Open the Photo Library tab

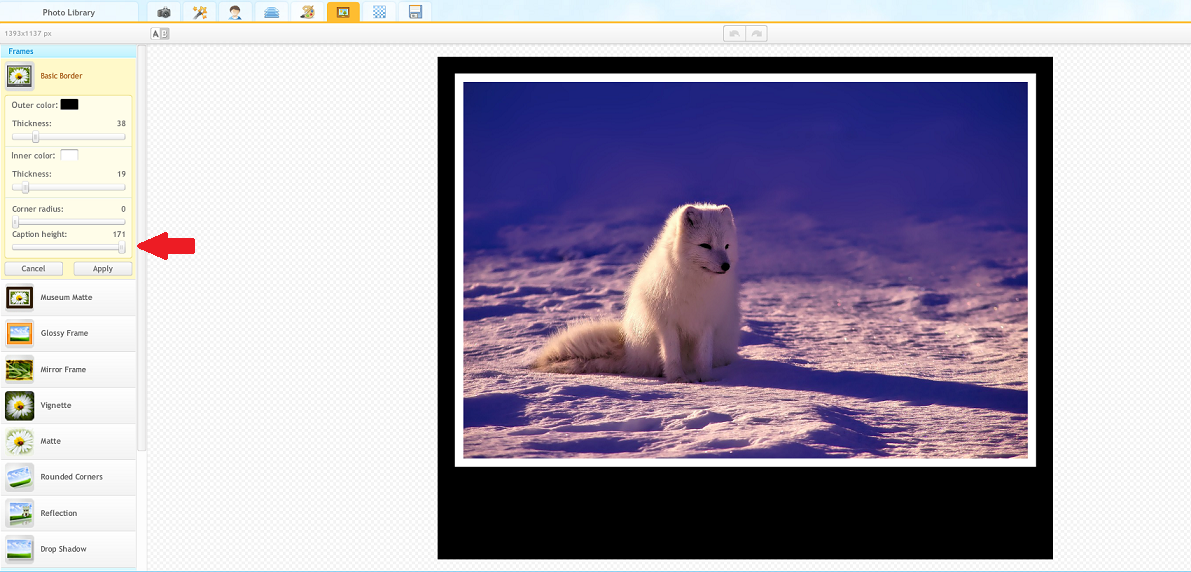tap(69, 12)
